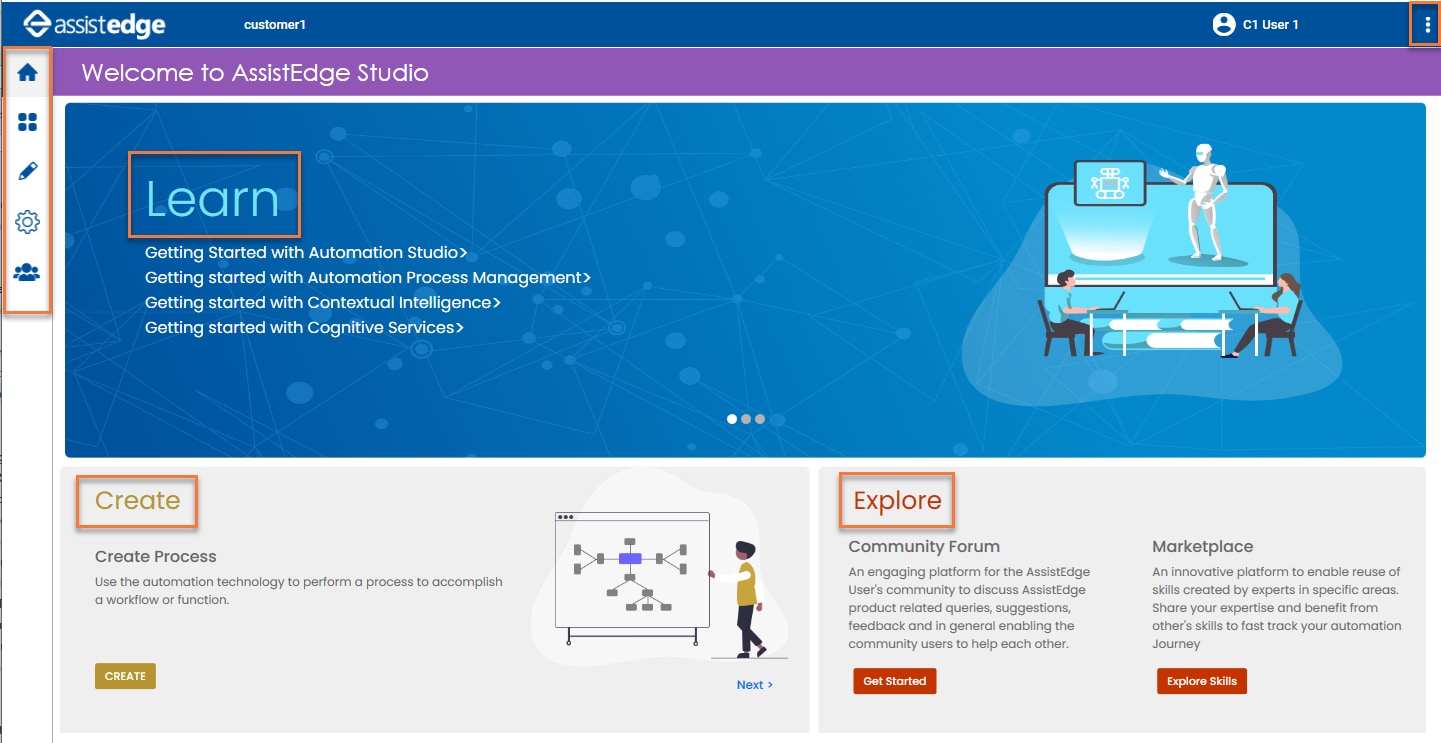Open the apps grid icon in the sidebar
Screen dimensions: 1441x743
coord(28,122)
